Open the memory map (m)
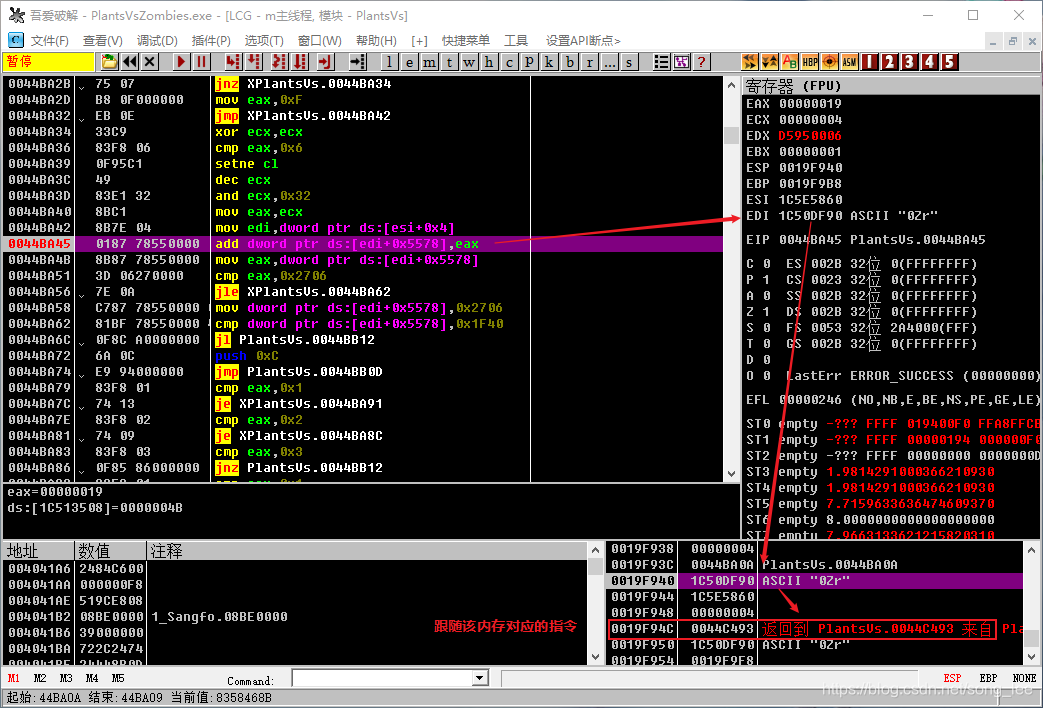 (x=429, y=62)
